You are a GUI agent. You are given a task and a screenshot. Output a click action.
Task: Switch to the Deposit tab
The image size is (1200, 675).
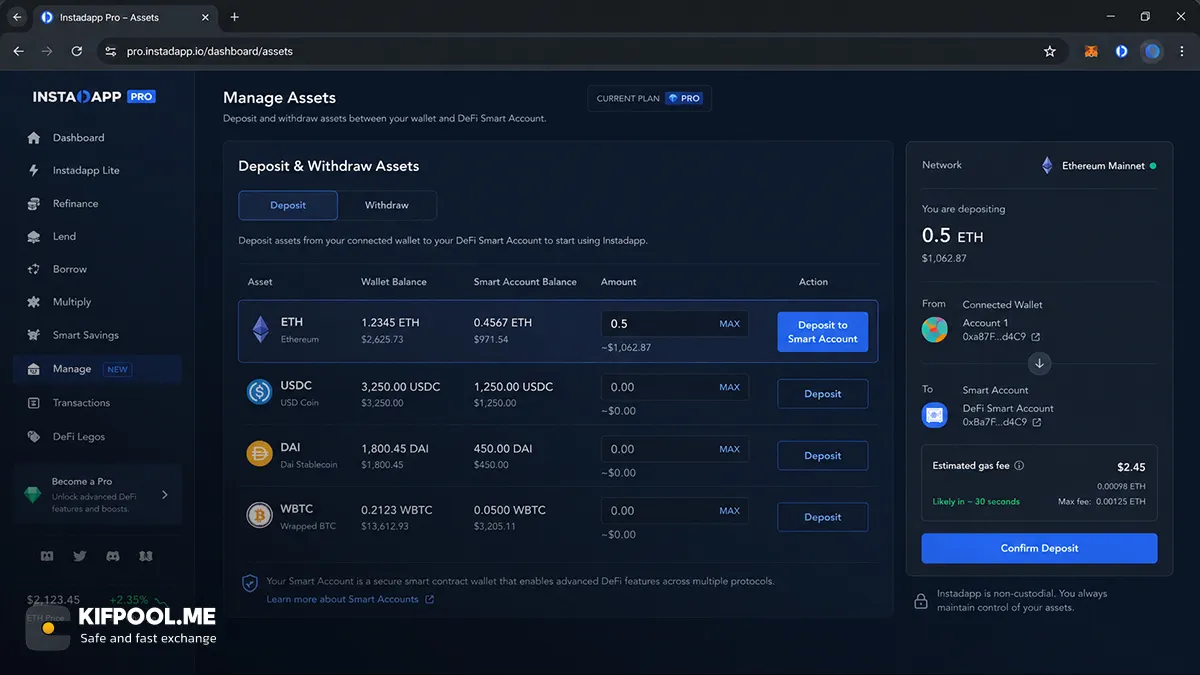tap(288, 205)
